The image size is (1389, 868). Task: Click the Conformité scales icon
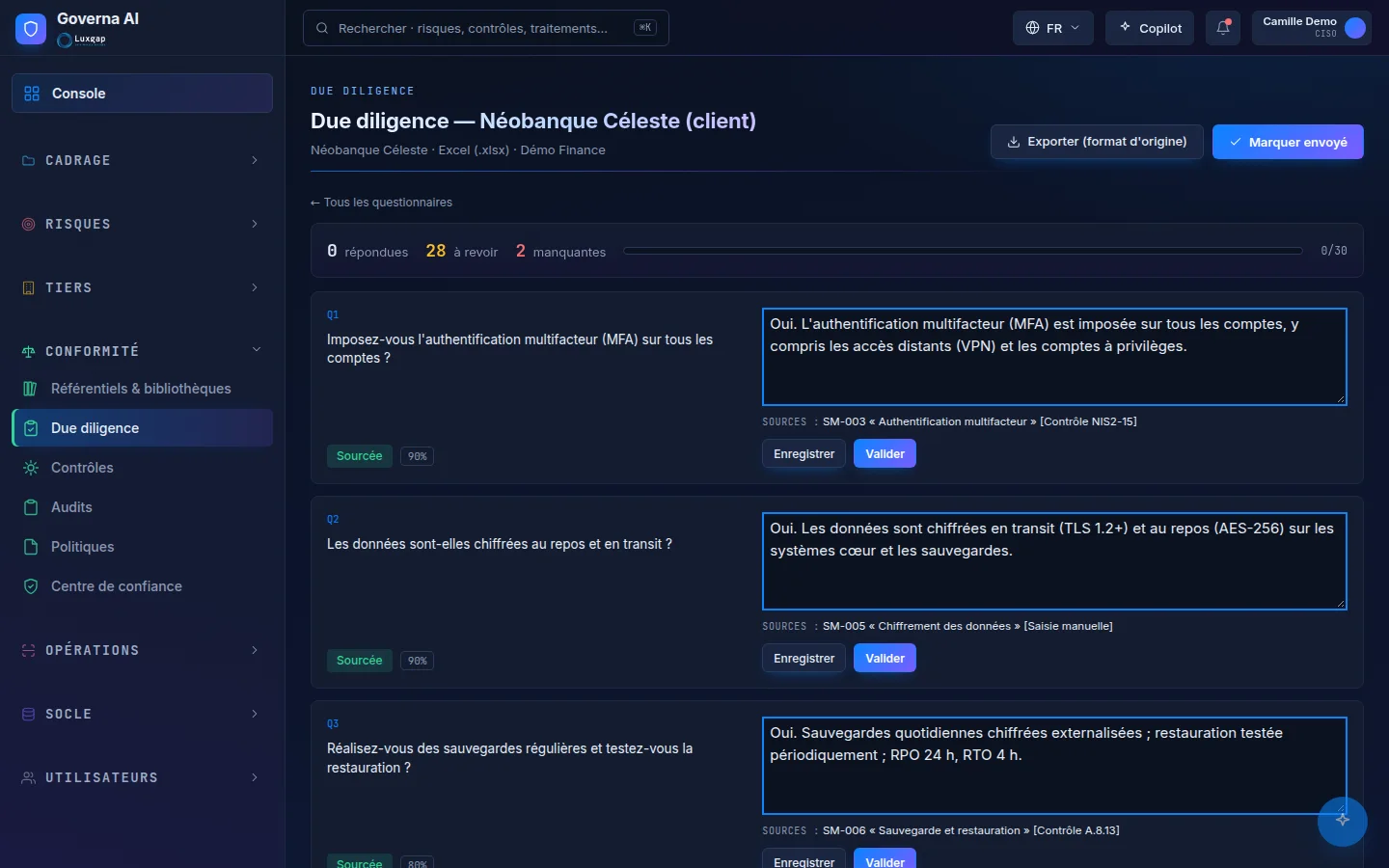(x=28, y=352)
